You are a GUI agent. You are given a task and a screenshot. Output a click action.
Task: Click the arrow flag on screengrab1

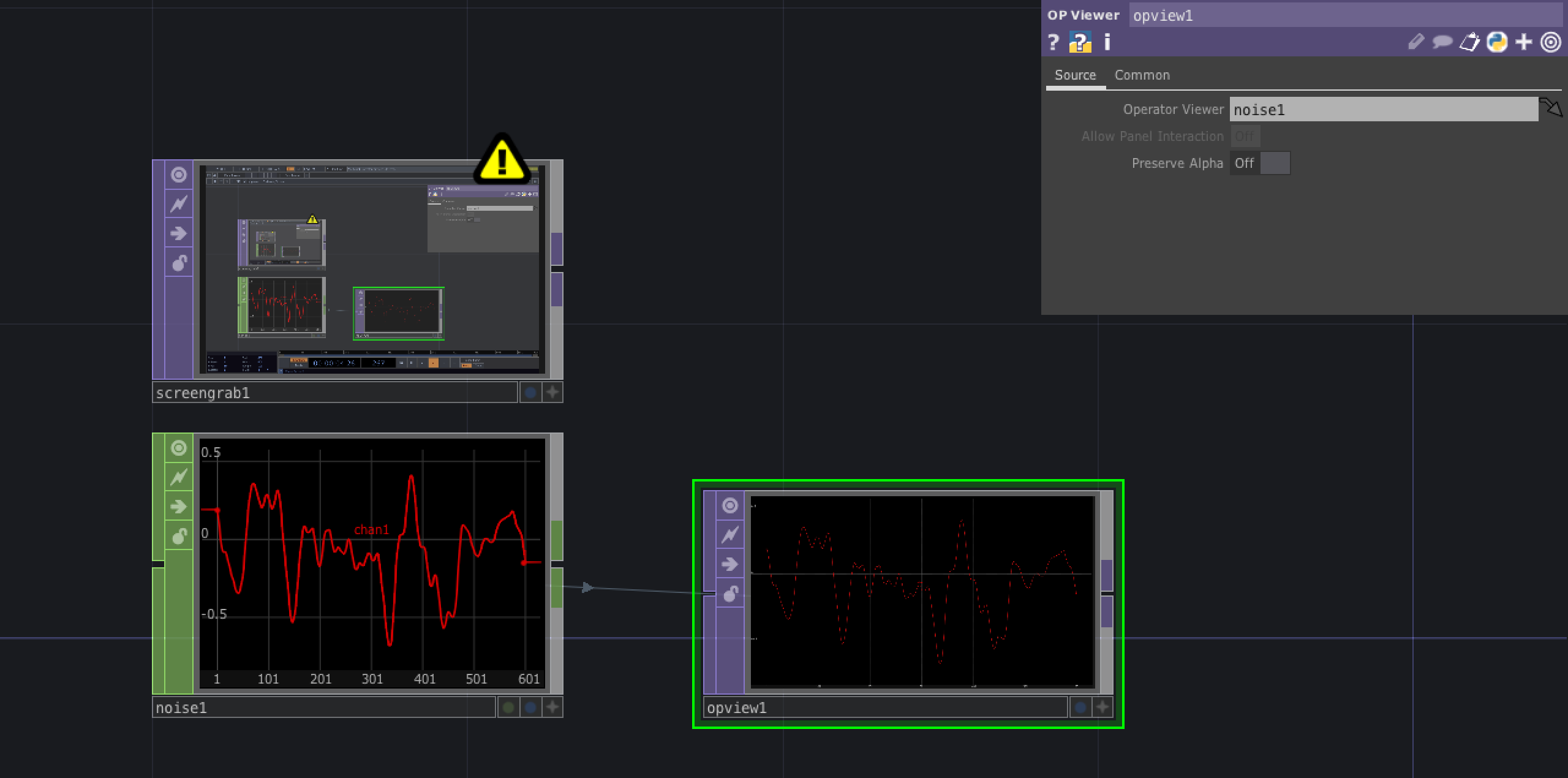pyautogui.click(x=179, y=233)
